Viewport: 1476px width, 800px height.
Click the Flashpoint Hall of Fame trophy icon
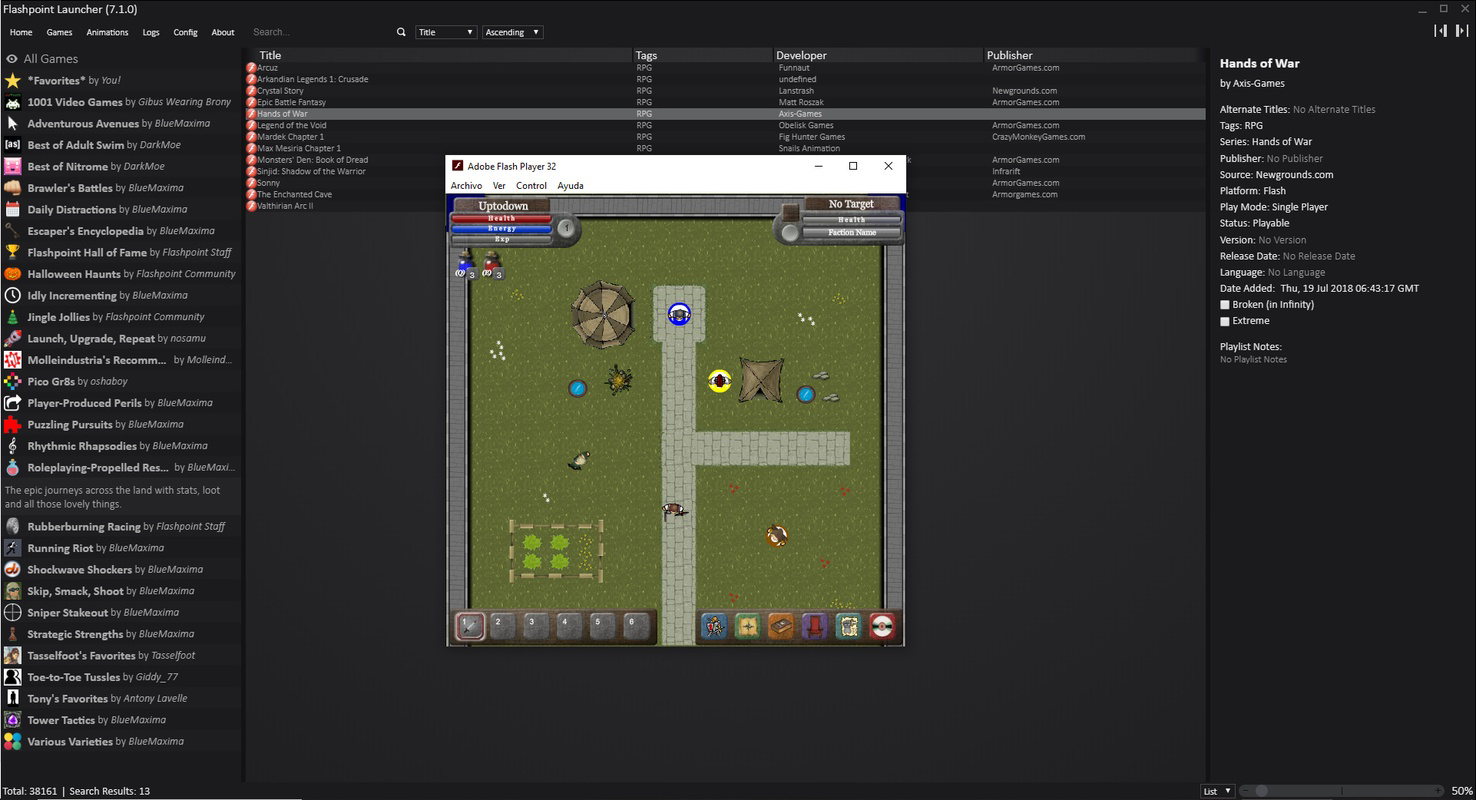click(x=12, y=252)
